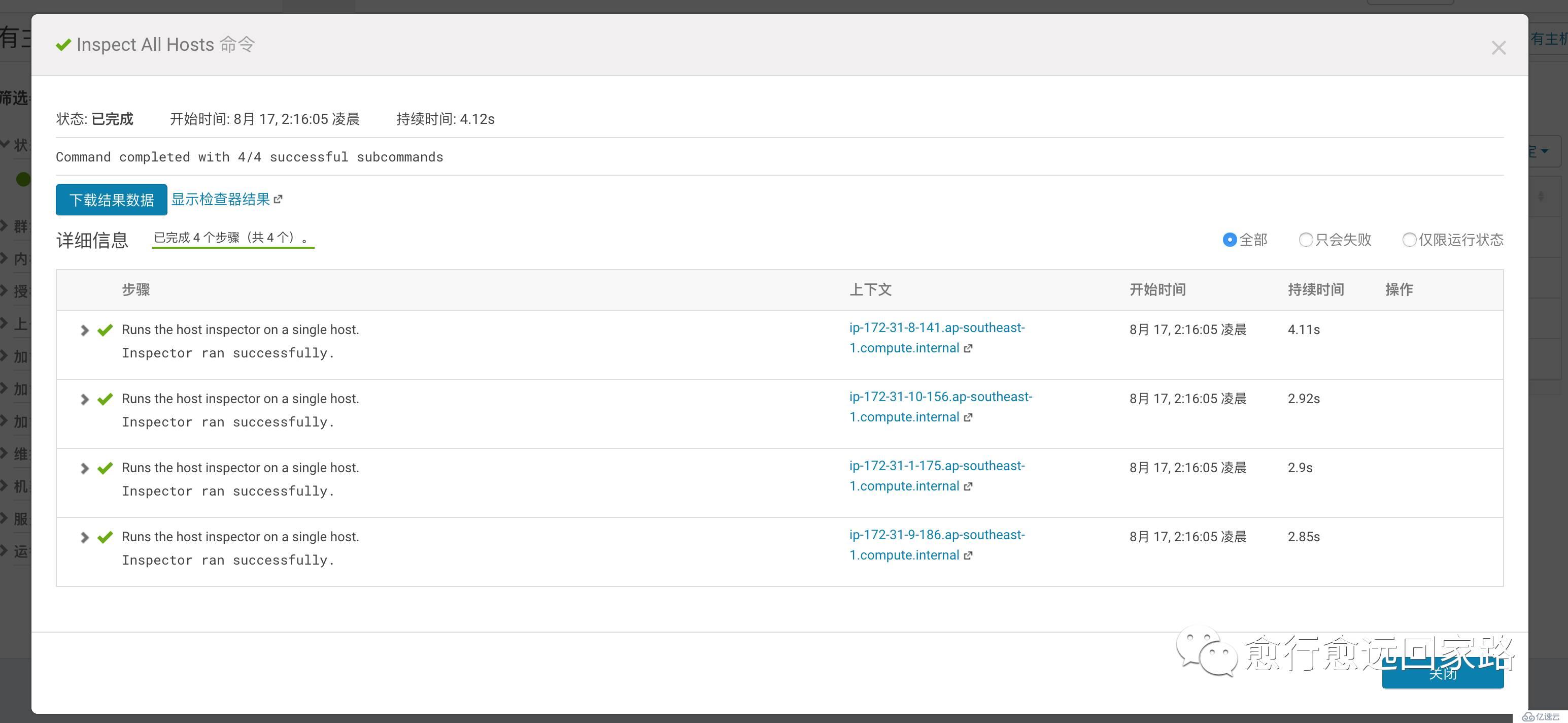Open host link ip-172-31-10-156.ap-southeast-1.compute.internal
The image size is (1568, 723).
pos(940,406)
